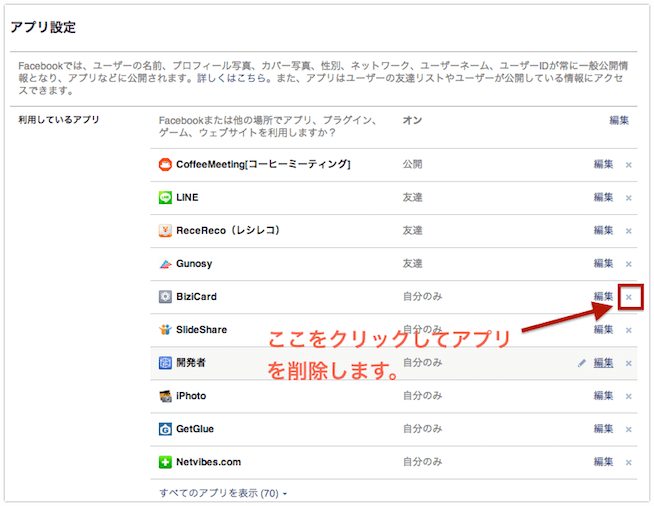Remove CoffeeMeeting app with its x

coord(629,165)
